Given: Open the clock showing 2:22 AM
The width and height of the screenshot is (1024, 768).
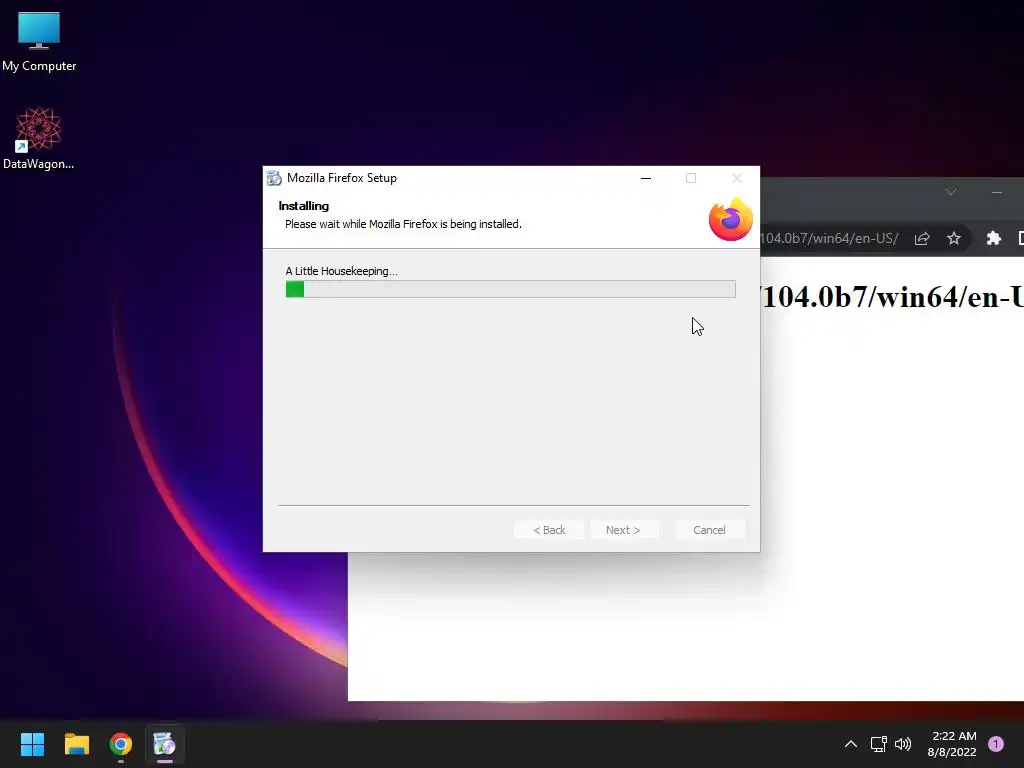Looking at the screenshot, I should (x=952, y=744).
